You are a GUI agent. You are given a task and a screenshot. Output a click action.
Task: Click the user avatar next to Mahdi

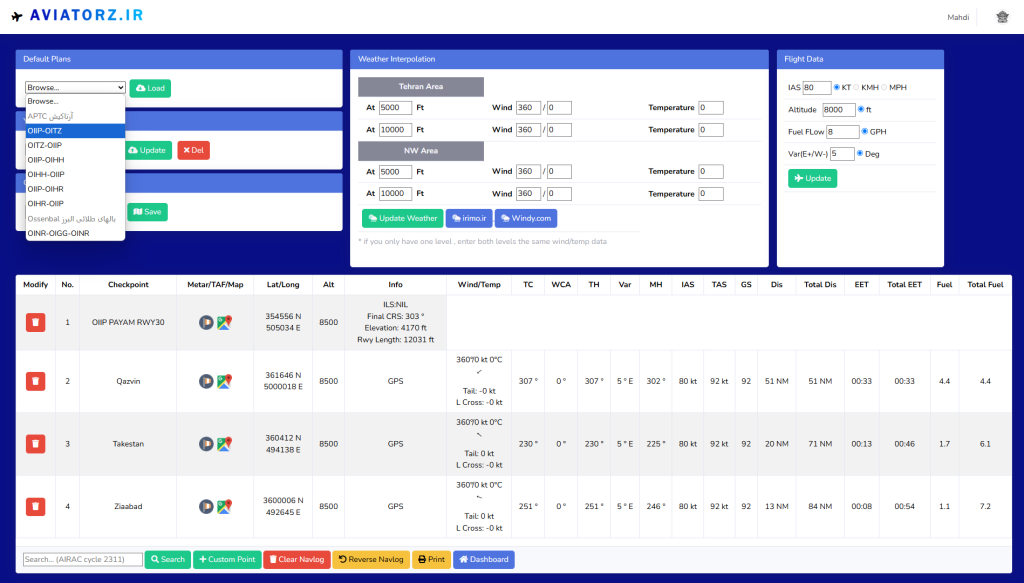(1002, 17)
